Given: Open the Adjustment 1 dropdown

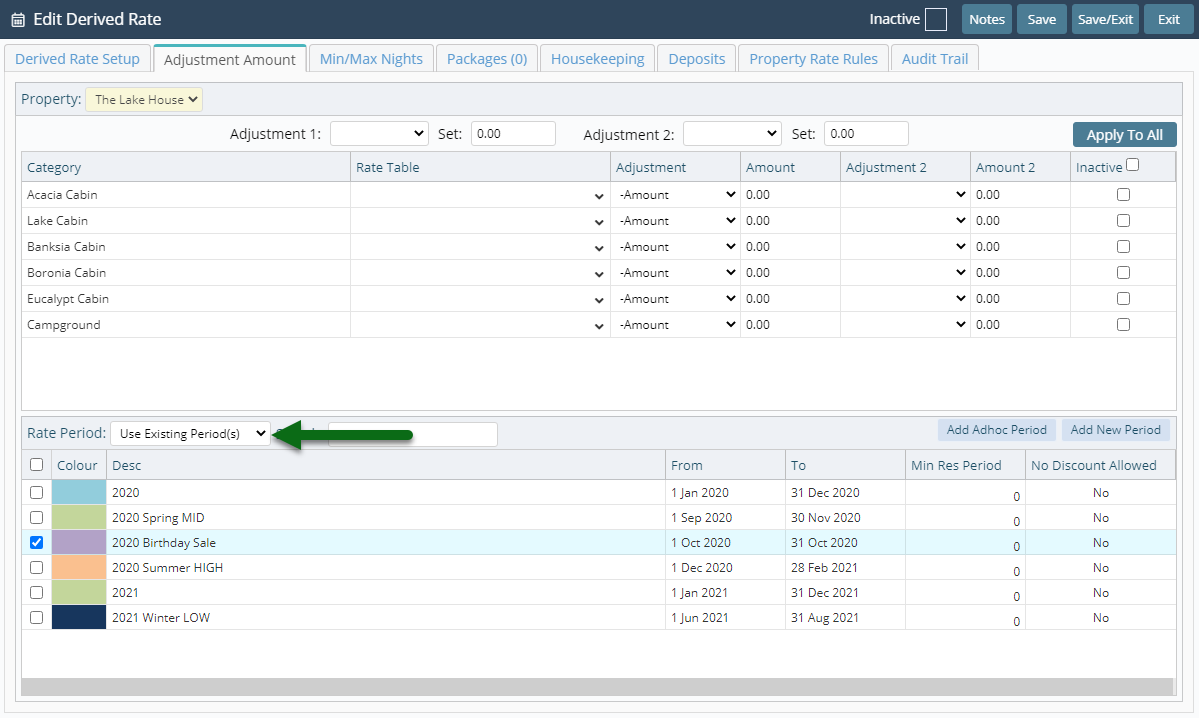Looking at the screenshot, I should [x=379, y=134].
